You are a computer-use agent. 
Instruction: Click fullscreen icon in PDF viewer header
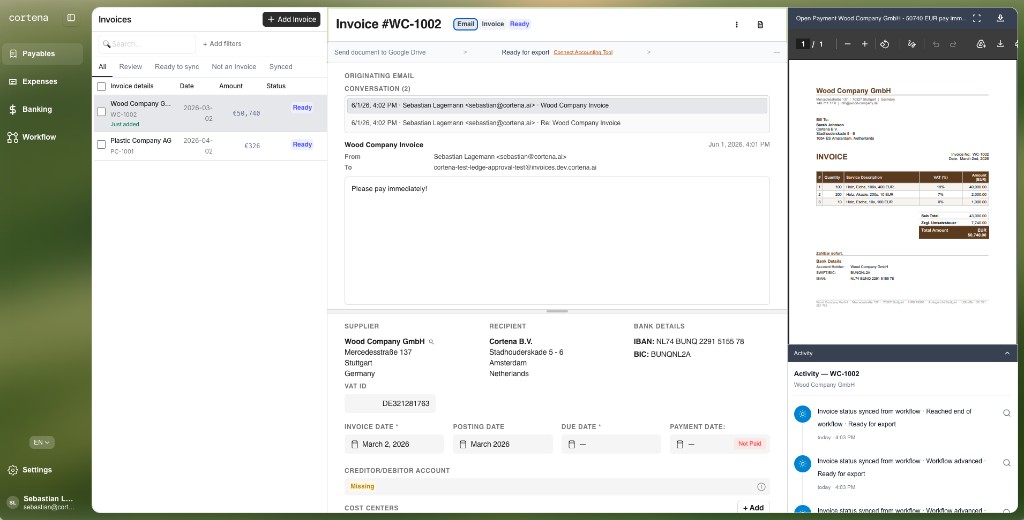tap(977, 18)
